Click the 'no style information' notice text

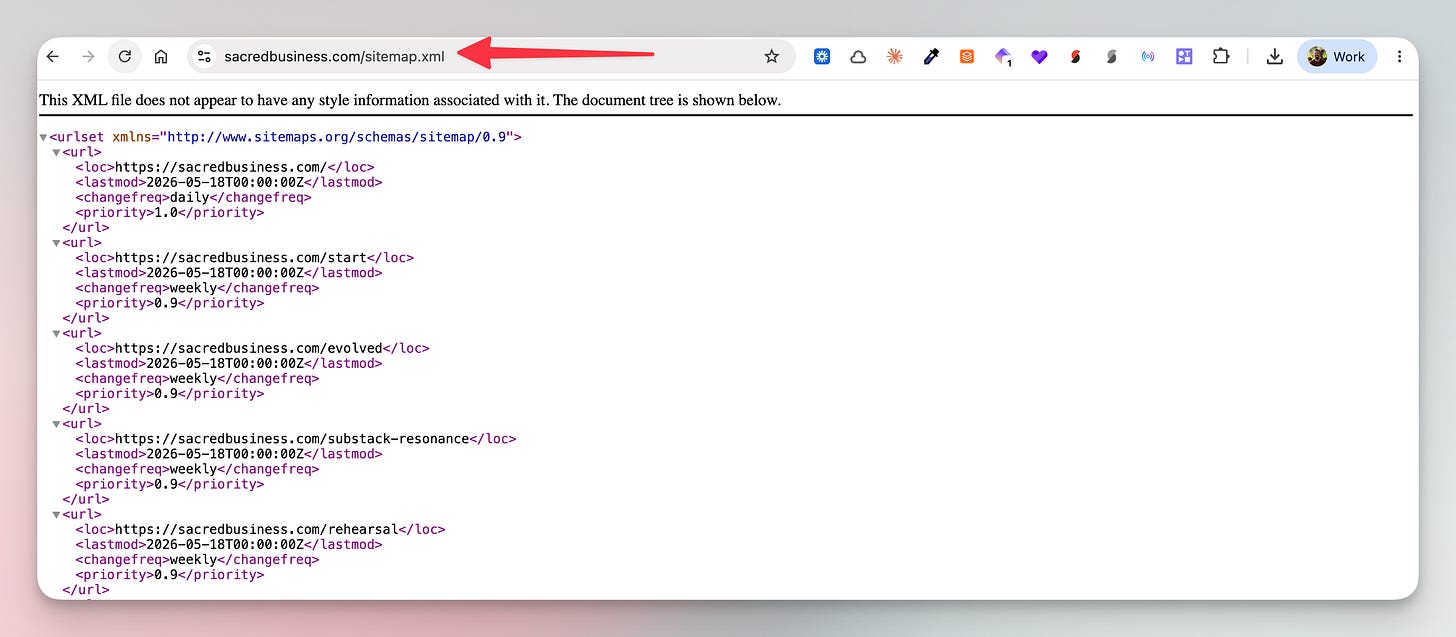tap(410, 100)
